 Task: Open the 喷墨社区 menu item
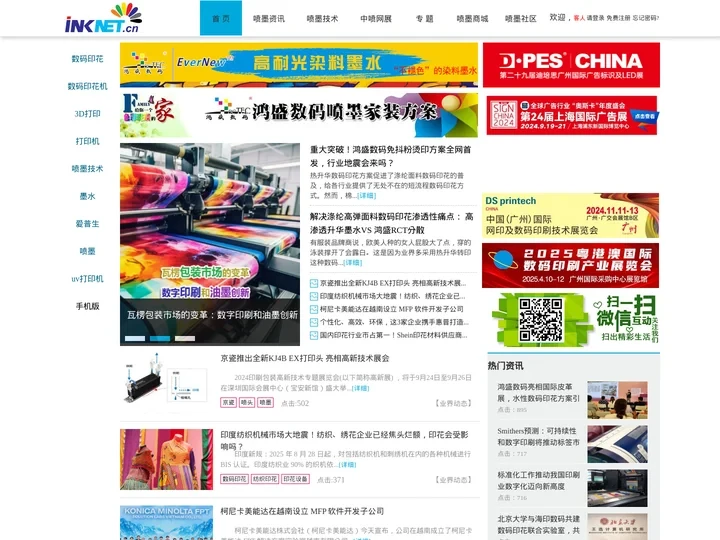521,19
